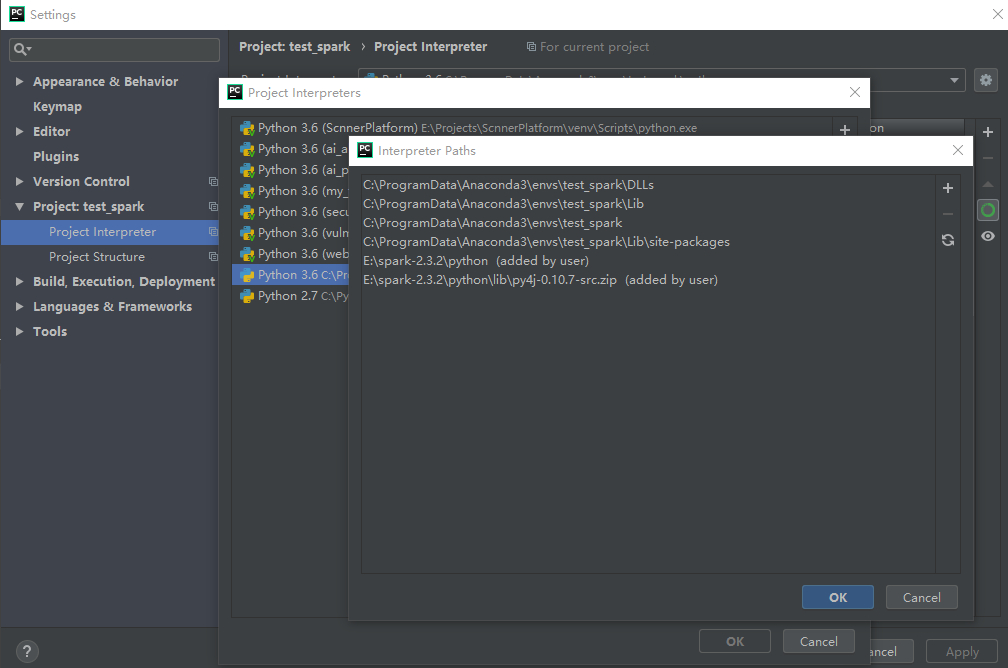This screenshot has height=668, width=1008.
Task: Select Appearance & Behavior label
Action: pos(105,82)
